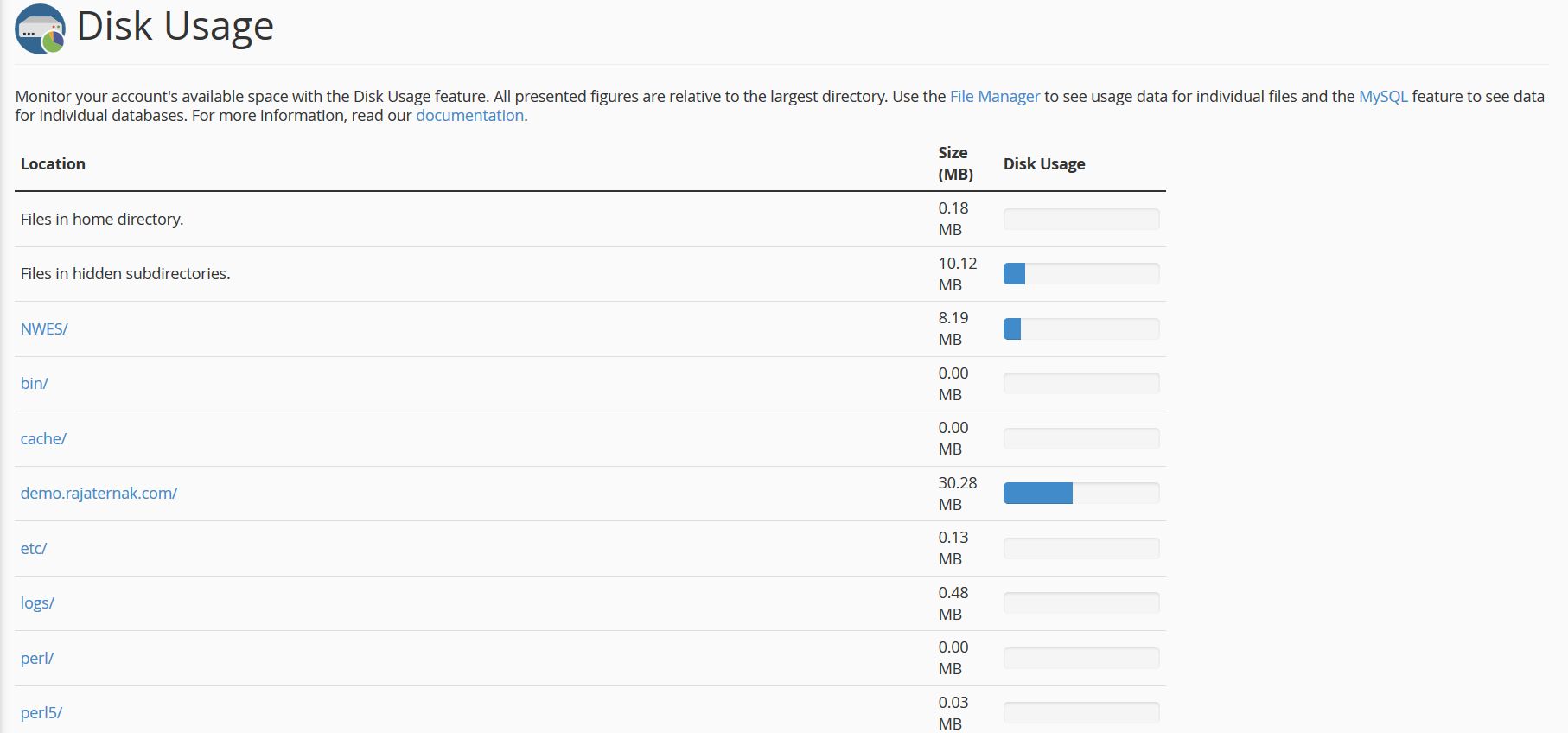Image resolution: width=1568 pixels, height=733 pixels.
Task: Open the bin/ directory link
Action: pos(35,384)
